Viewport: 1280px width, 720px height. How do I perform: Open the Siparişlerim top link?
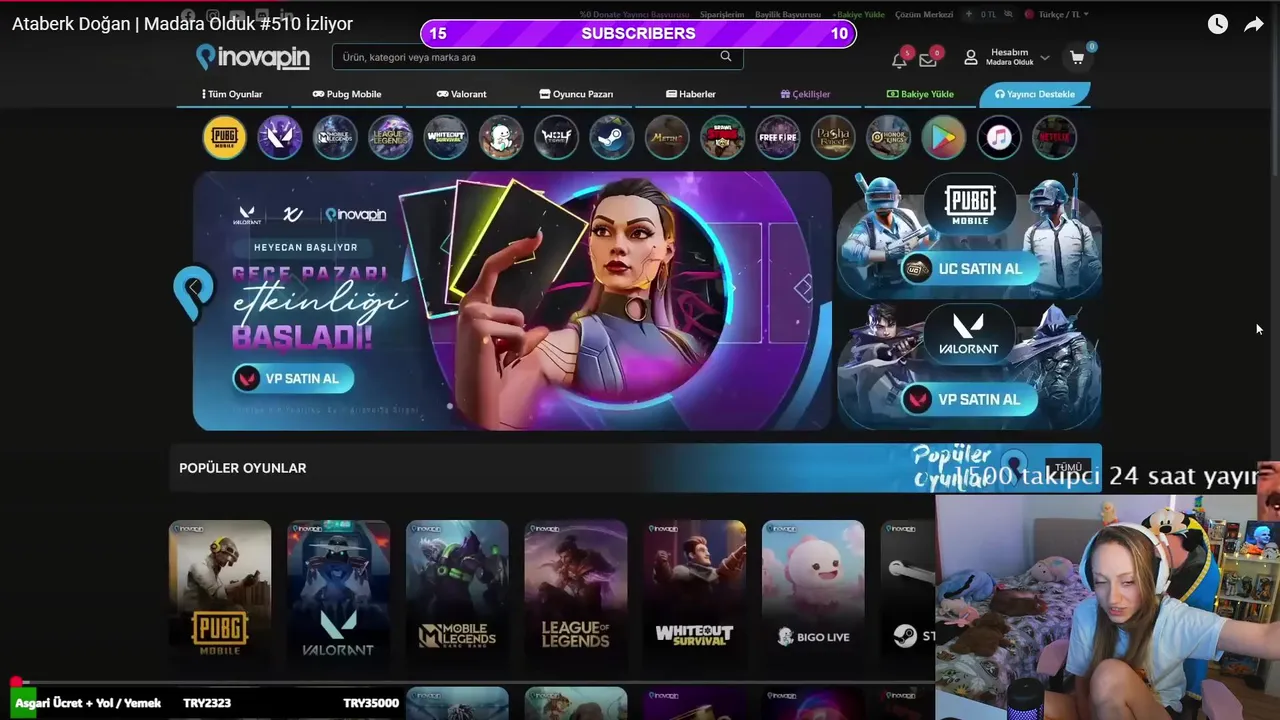click(722, 15)
